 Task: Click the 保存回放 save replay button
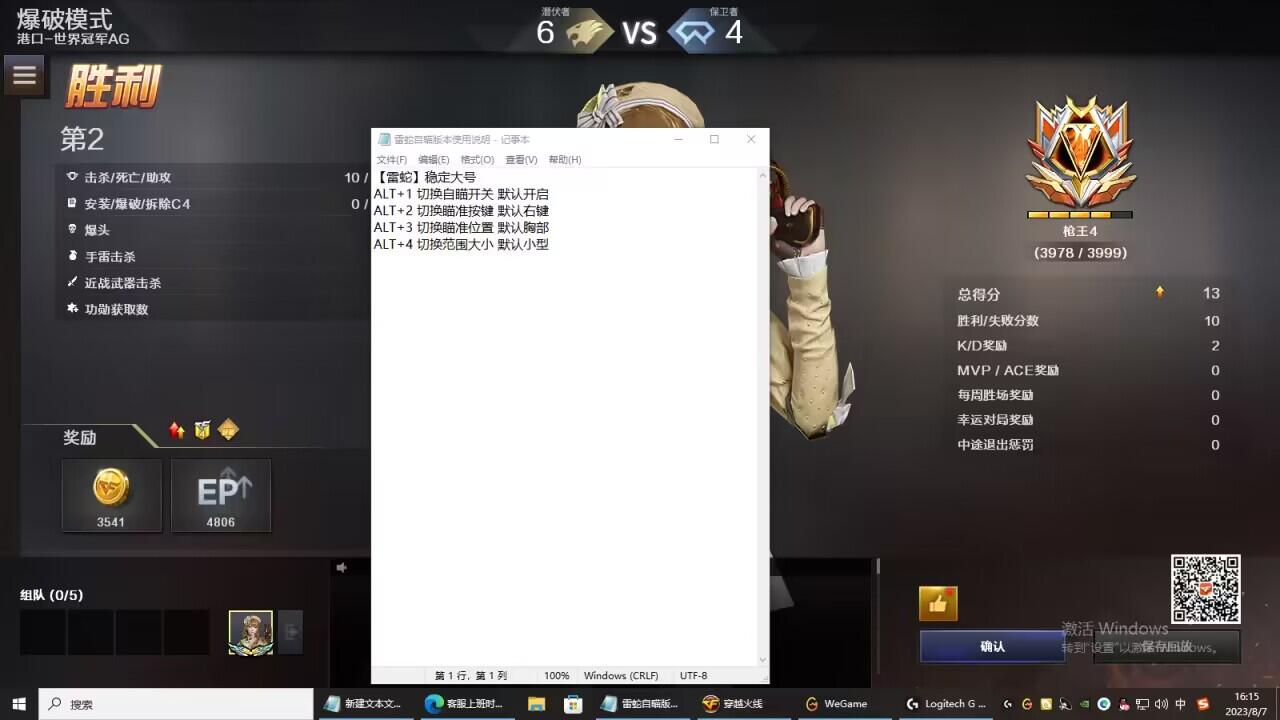pyautogui.click(x=1166, y=647)
